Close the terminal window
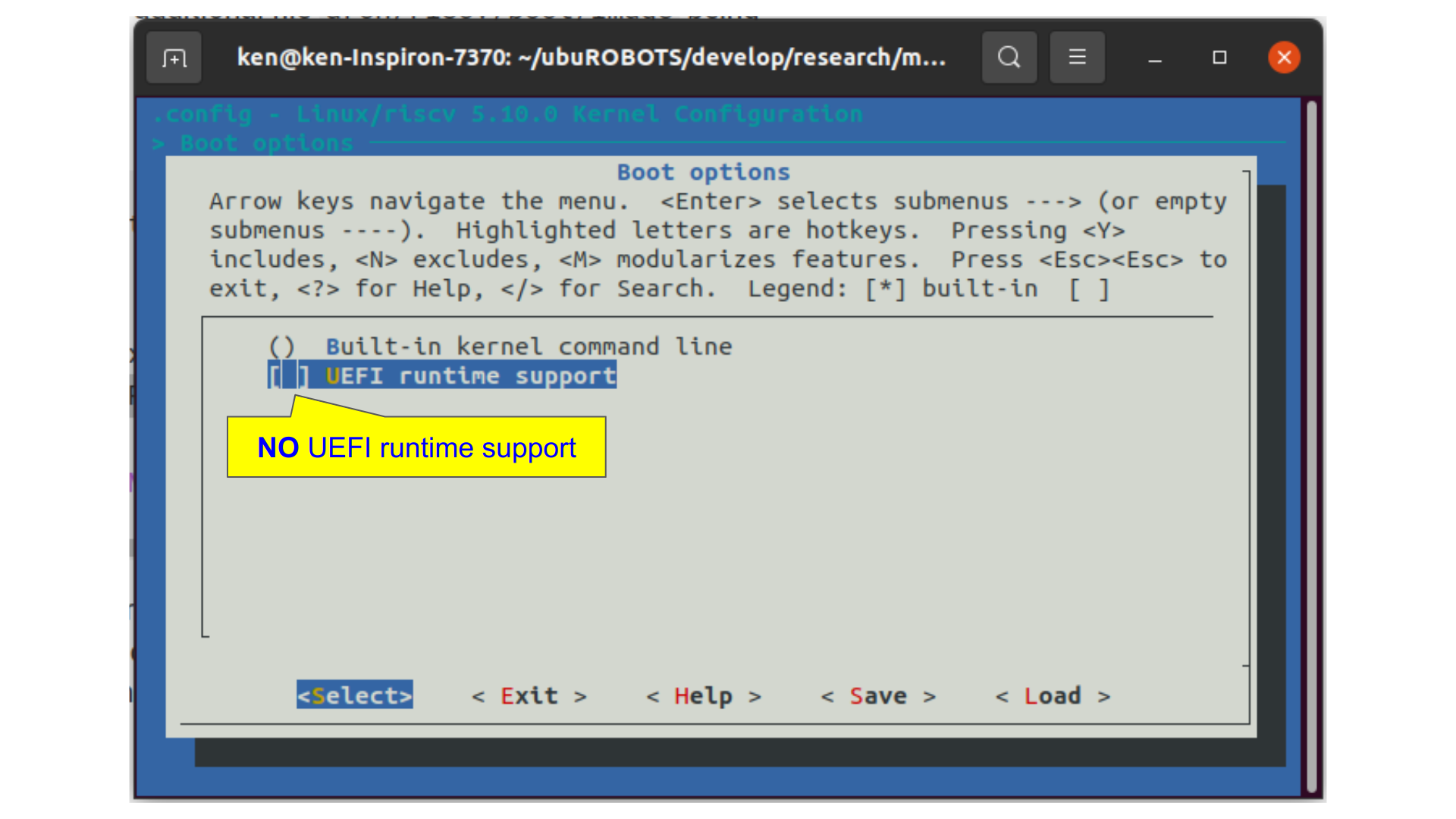Viewport: 1456px width, 819px height. 1283,57
